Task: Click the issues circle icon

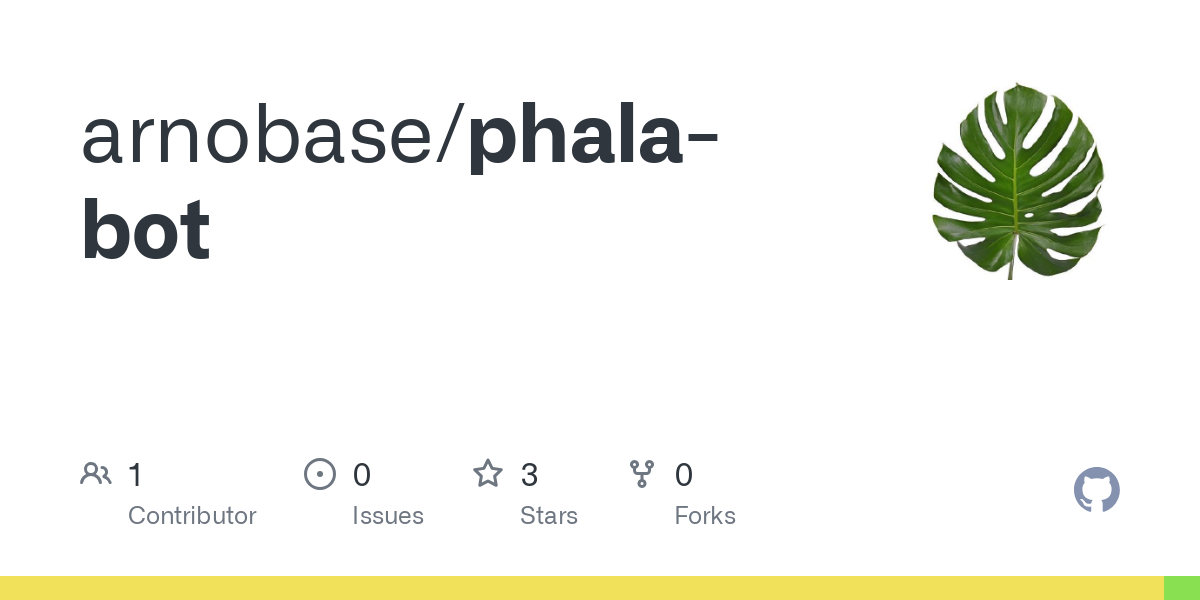Action: [320, 474]
